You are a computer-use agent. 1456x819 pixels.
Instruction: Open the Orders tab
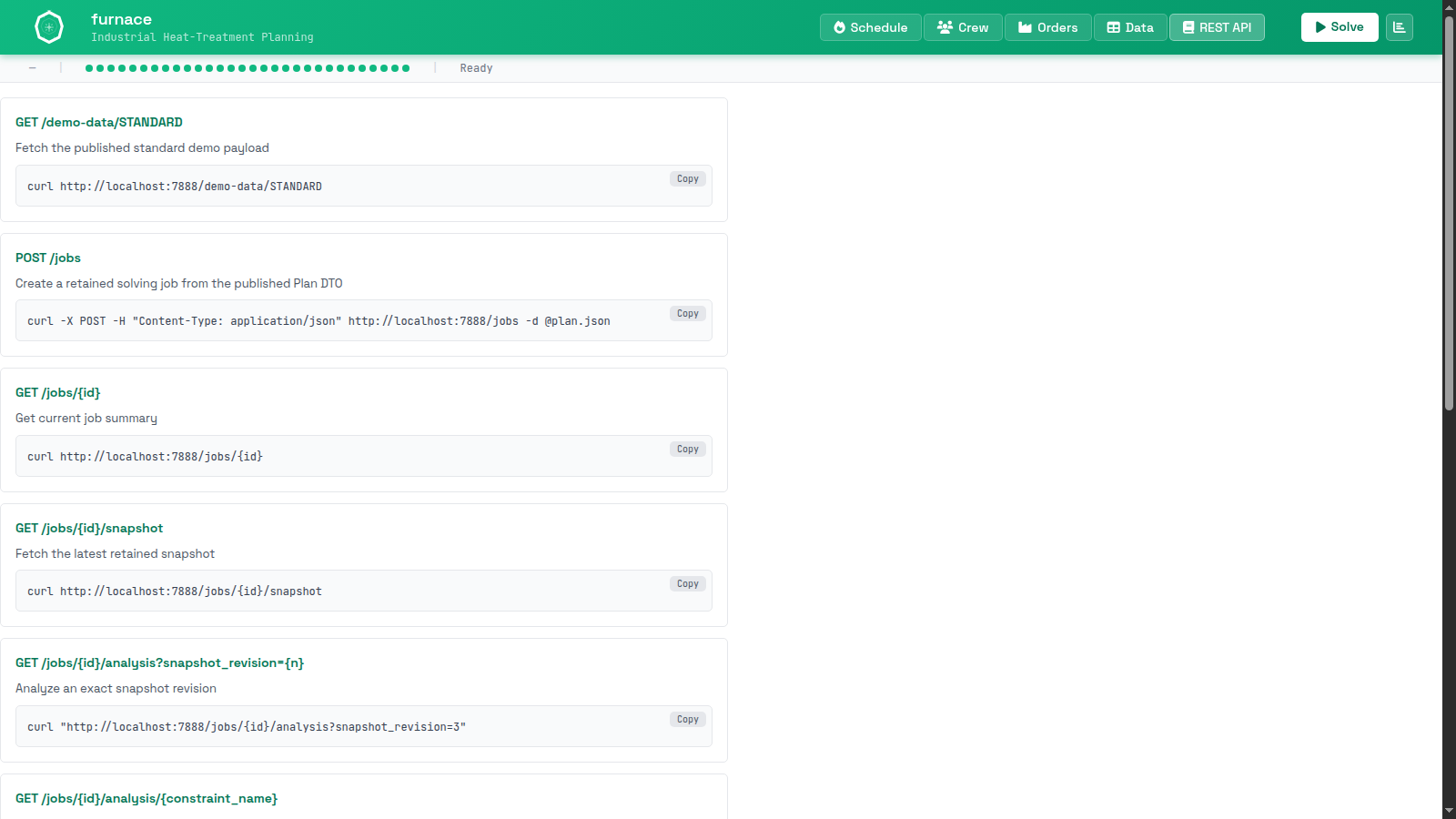[x=1047, y=27]
